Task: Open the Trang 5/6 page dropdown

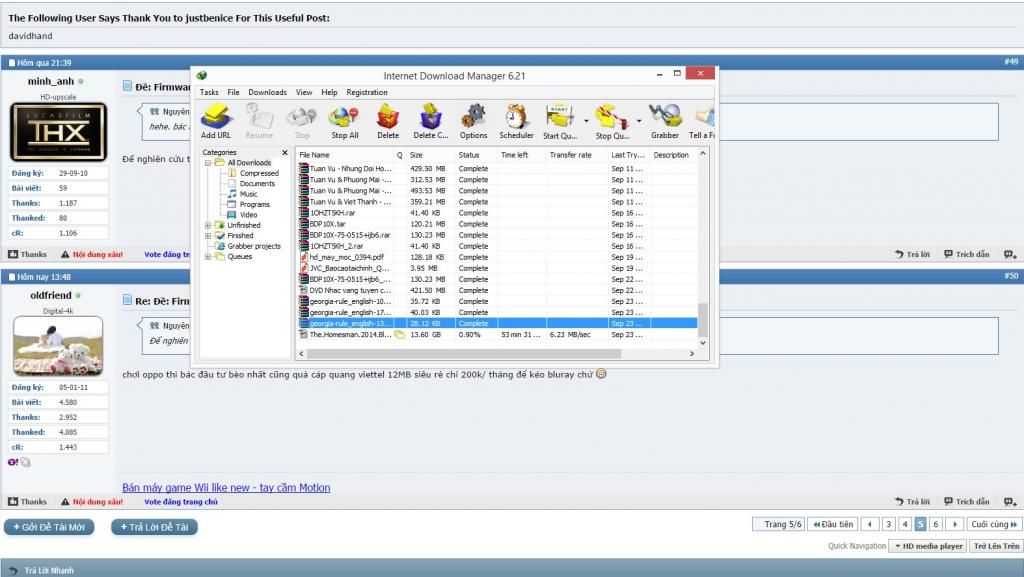Action: pos(778,524)
